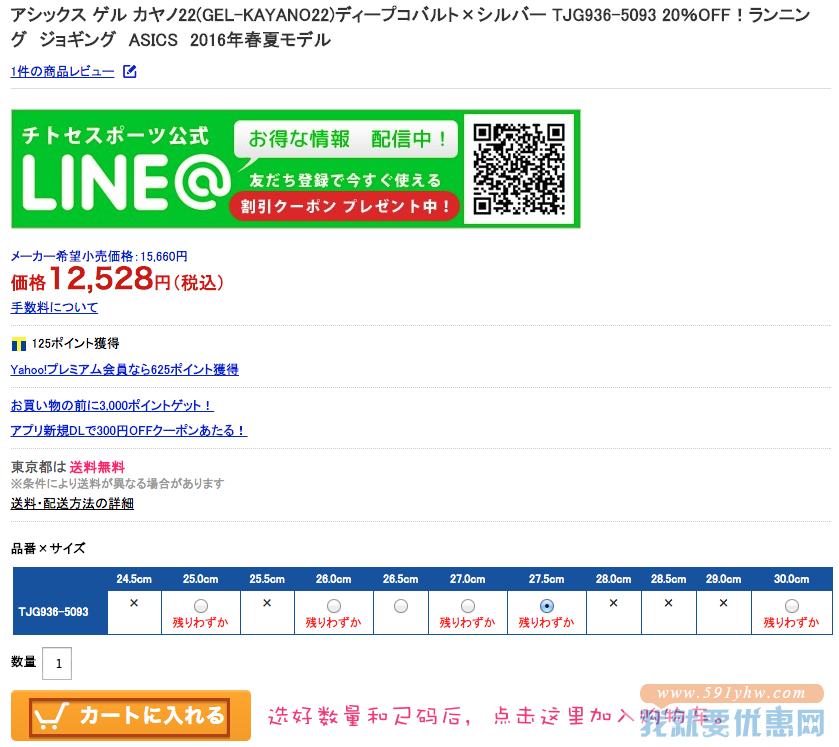Click the 送料無料 text
Viewport: 839px width, 747px height.
(x=97, y=467)
